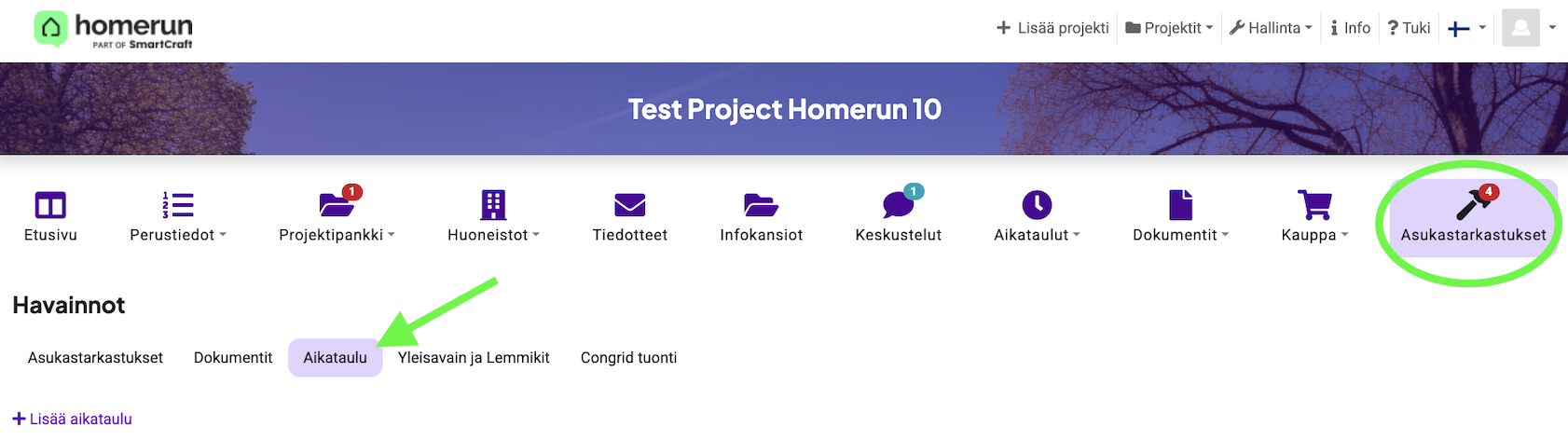Click the Asukastarkastukset hammer icon
This screenshot has width=1568, height=440.
coord(1473,205)
